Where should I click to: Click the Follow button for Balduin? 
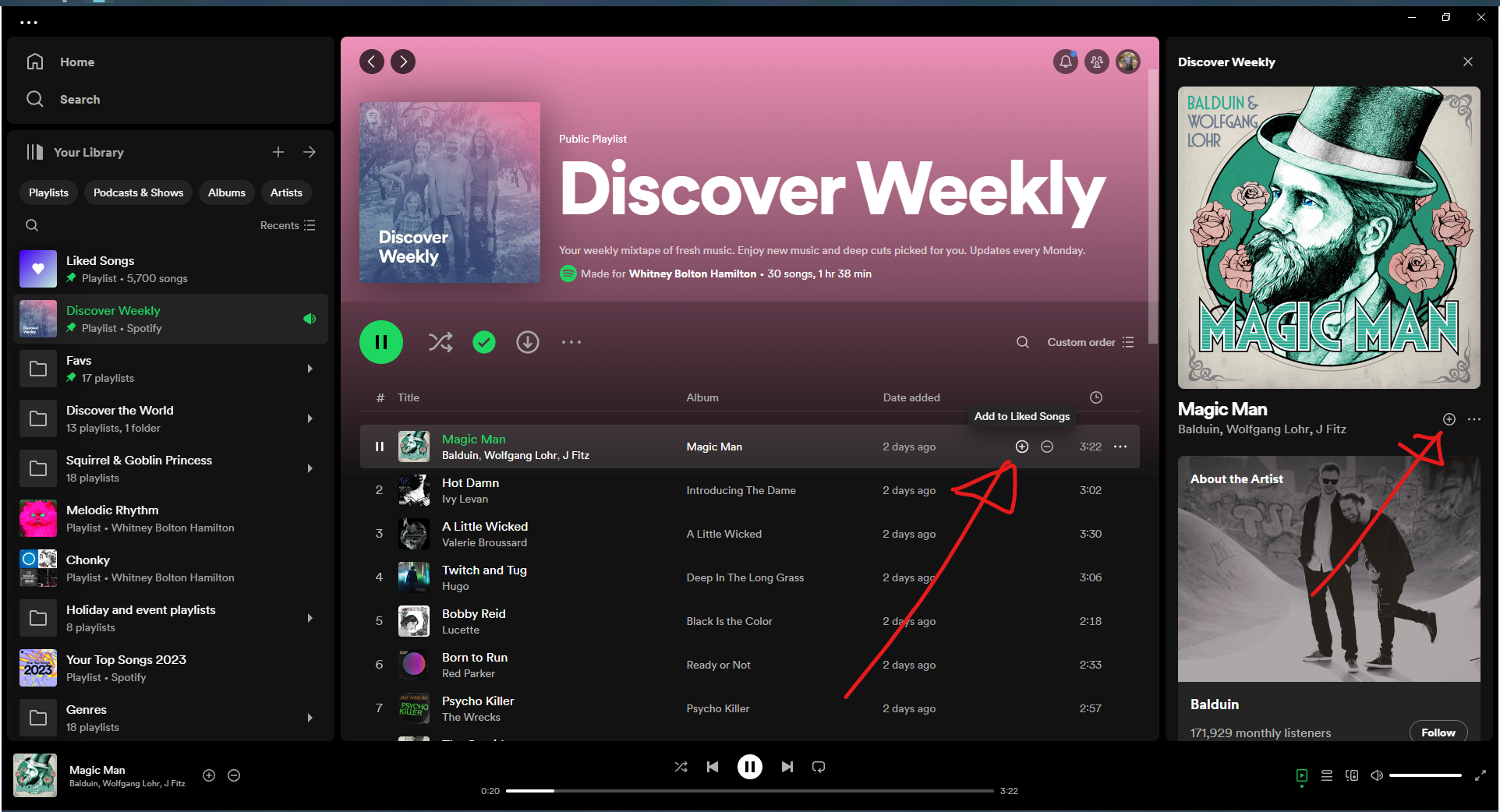point(1438,733)
